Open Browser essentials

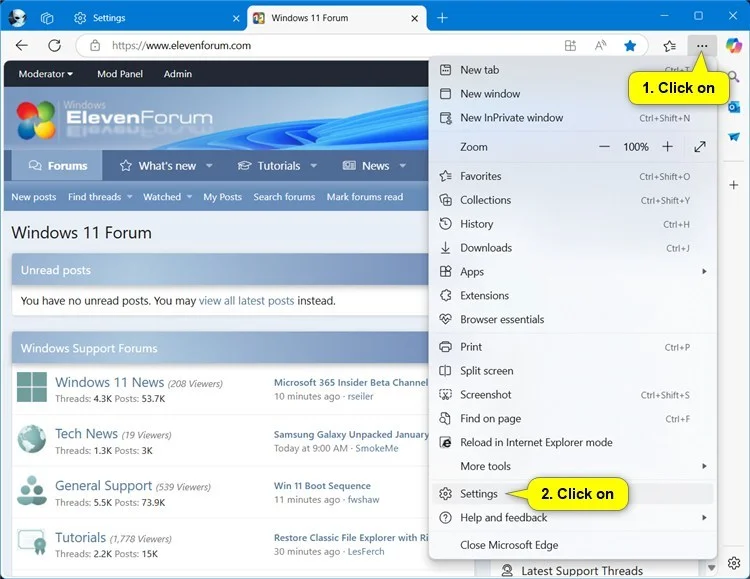click(x=573, y=320)
